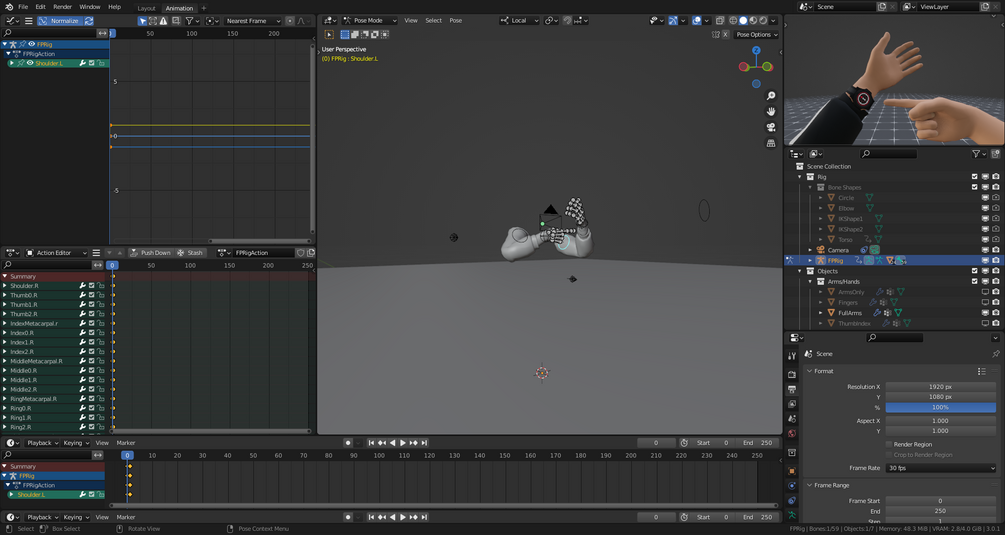This screenshot has width=1005, height=535.
Task: Play the animation in the upper timeline
Action: pyautogui.click(x=403, y=443)
